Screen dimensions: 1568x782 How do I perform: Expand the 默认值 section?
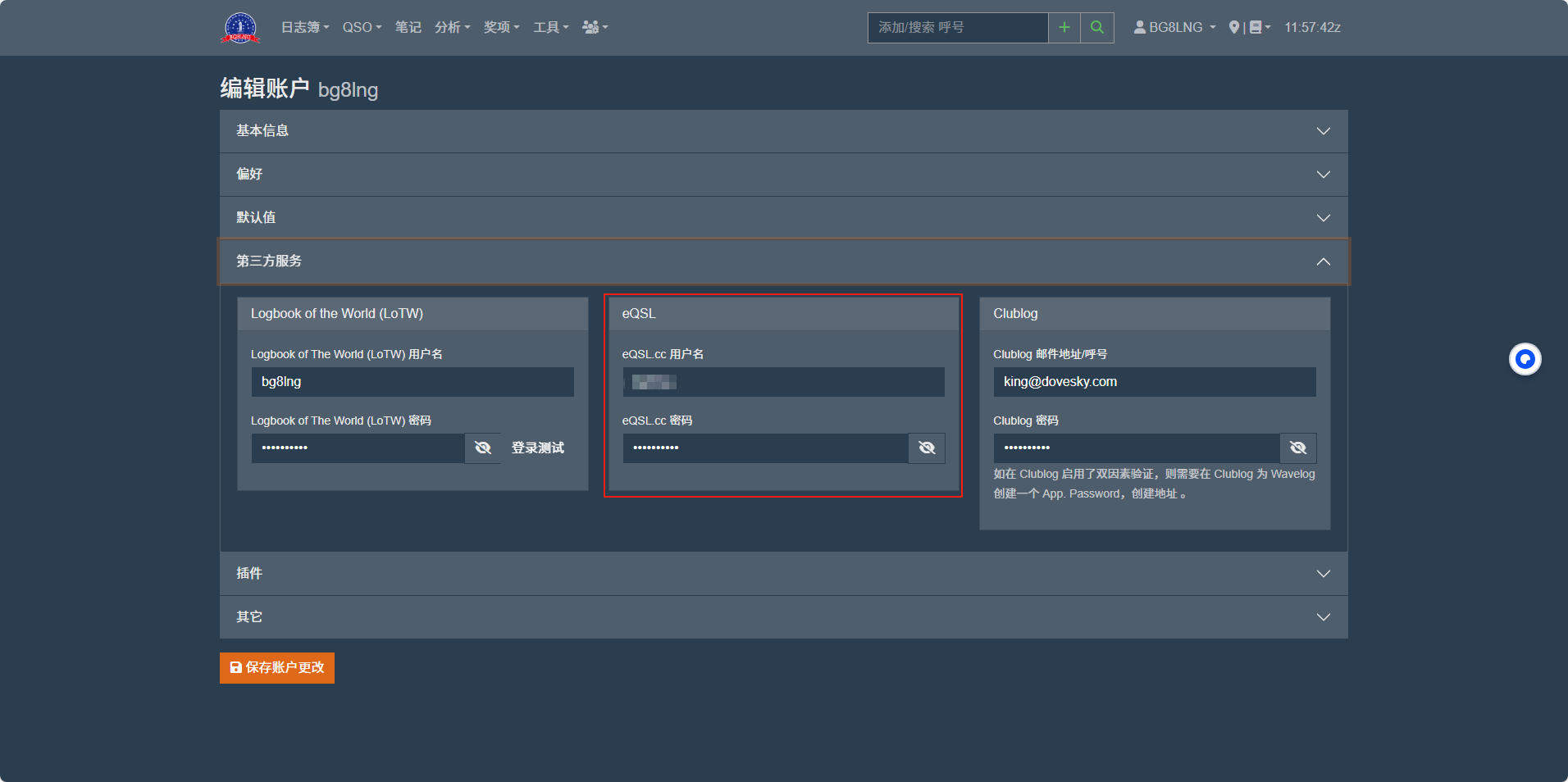[x=784, y=218]
